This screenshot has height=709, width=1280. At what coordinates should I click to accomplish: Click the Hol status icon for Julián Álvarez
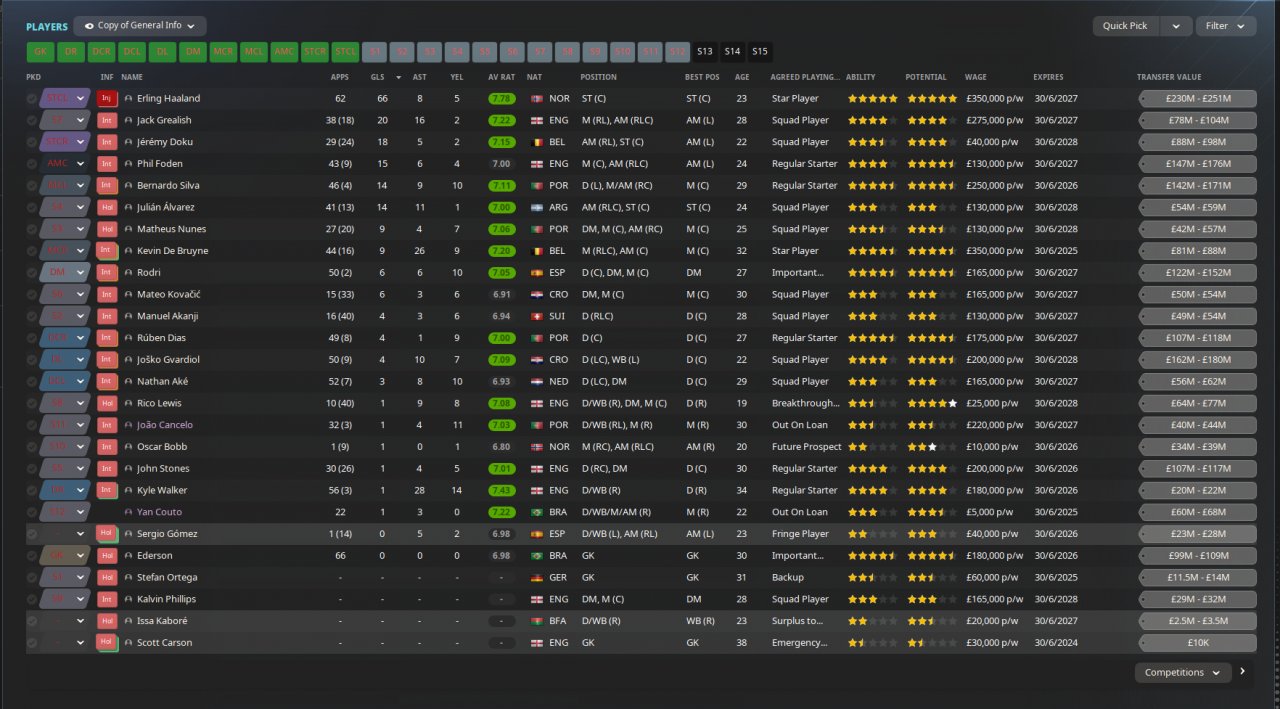[x=108, y=207]
